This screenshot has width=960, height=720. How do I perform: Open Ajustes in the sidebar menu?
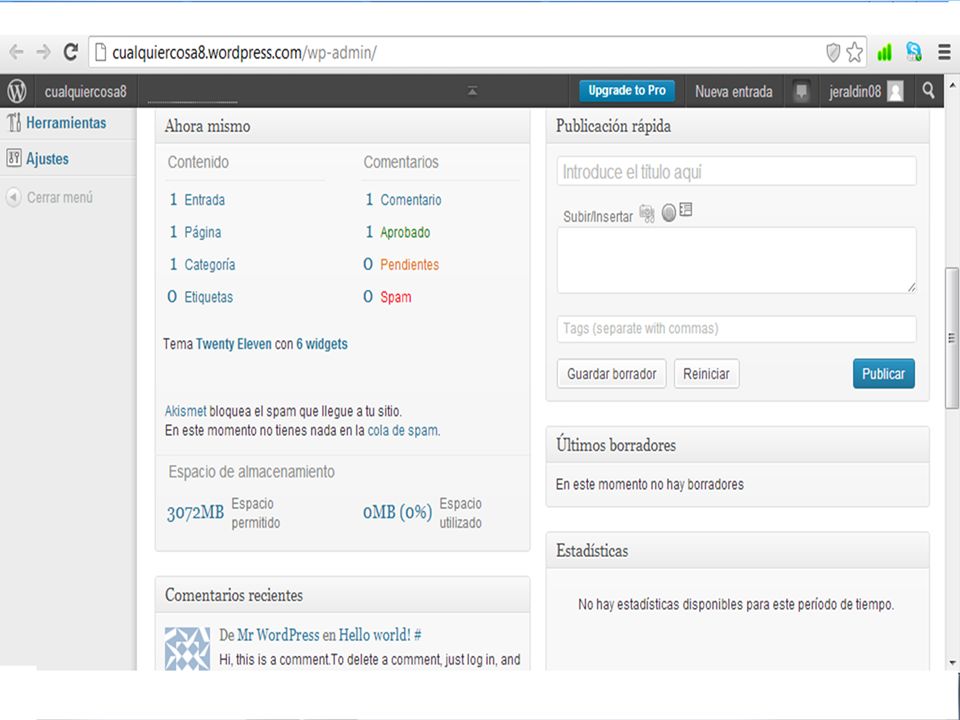(x=47, y=159)
